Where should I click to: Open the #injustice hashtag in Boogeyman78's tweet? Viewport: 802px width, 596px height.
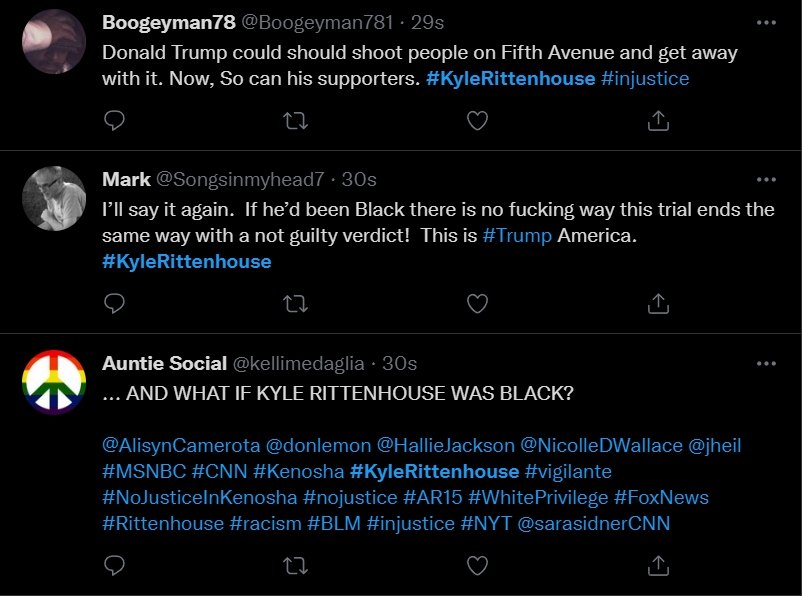[645, 79]
